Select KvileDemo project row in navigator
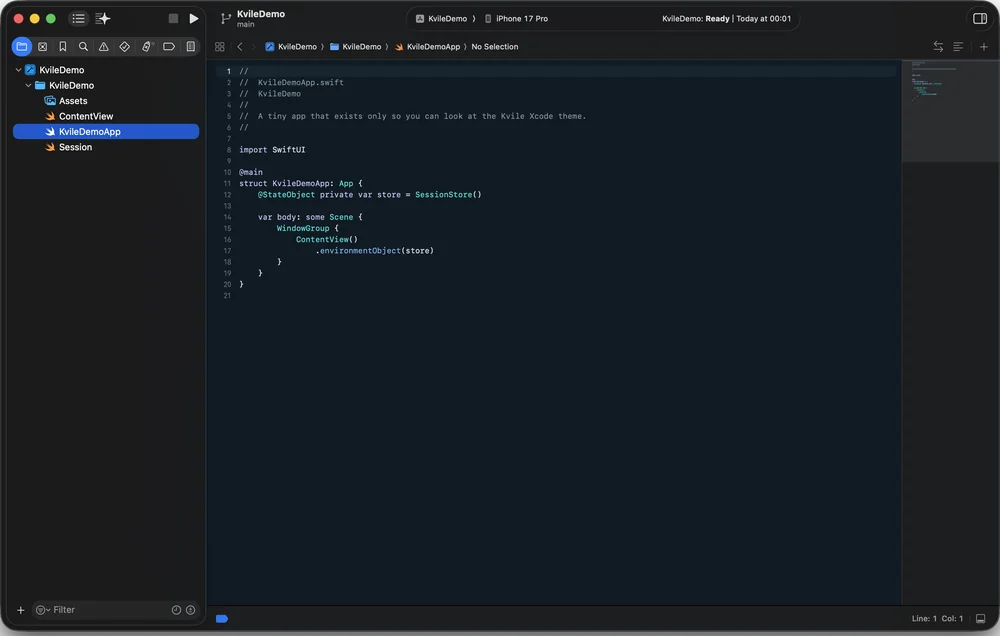This screenshot has height=636, width=1000. coord(106,70)
